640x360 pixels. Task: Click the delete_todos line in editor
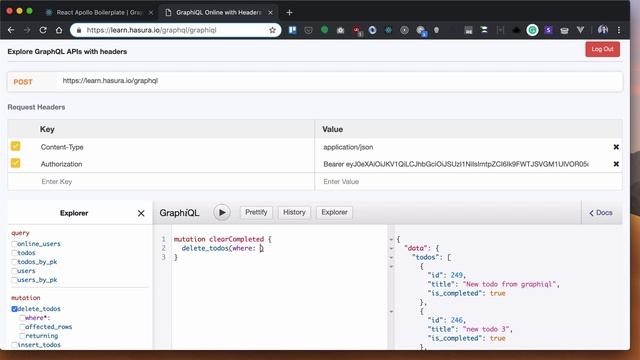coord(223,248)
